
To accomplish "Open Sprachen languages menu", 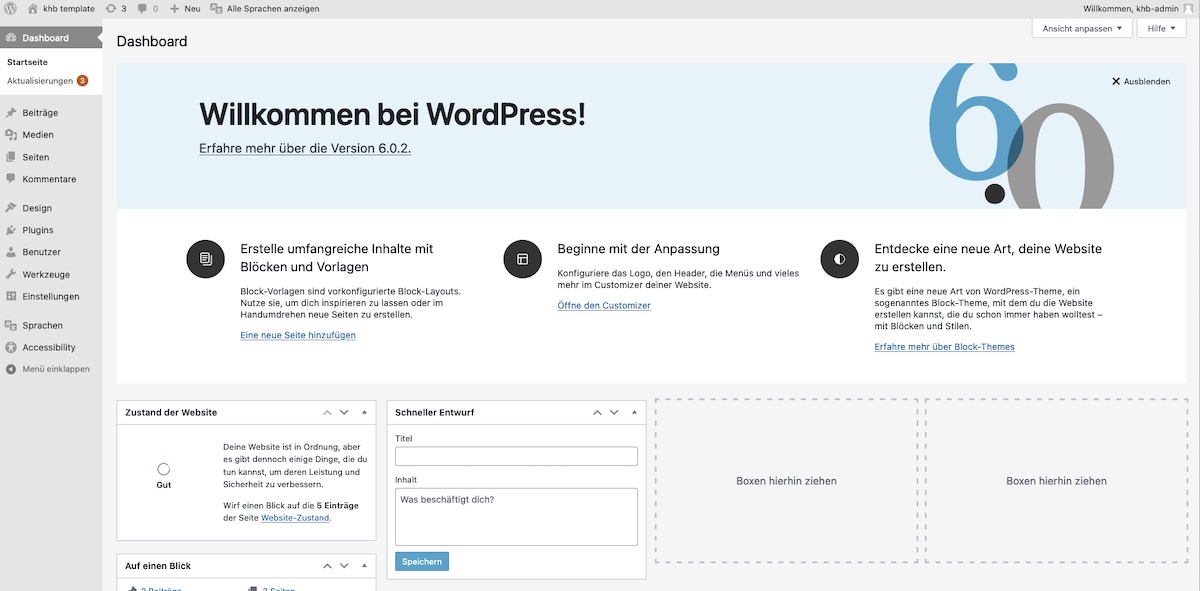I will (51, 325).
